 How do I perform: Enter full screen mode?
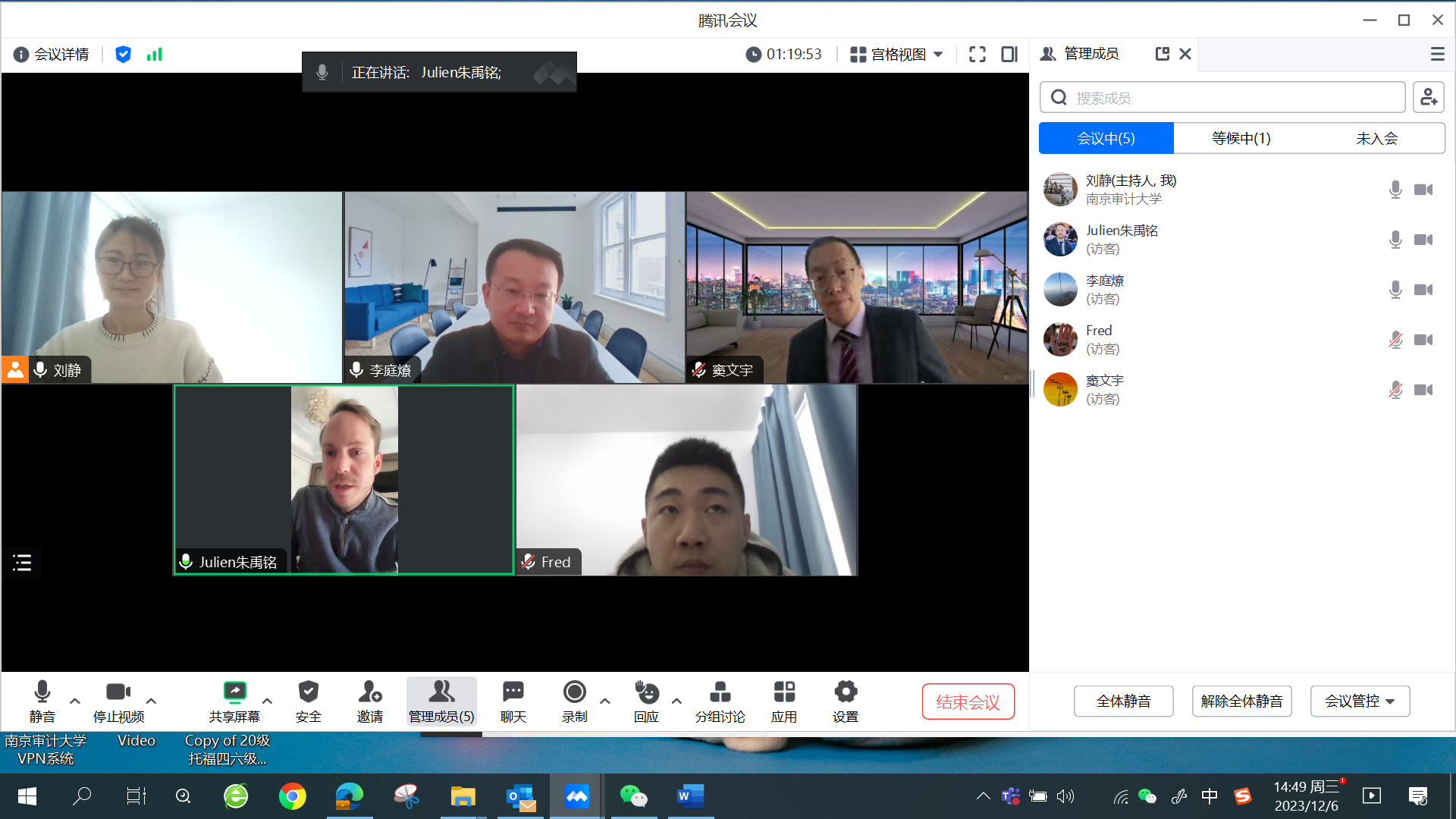tap(977, 54)
